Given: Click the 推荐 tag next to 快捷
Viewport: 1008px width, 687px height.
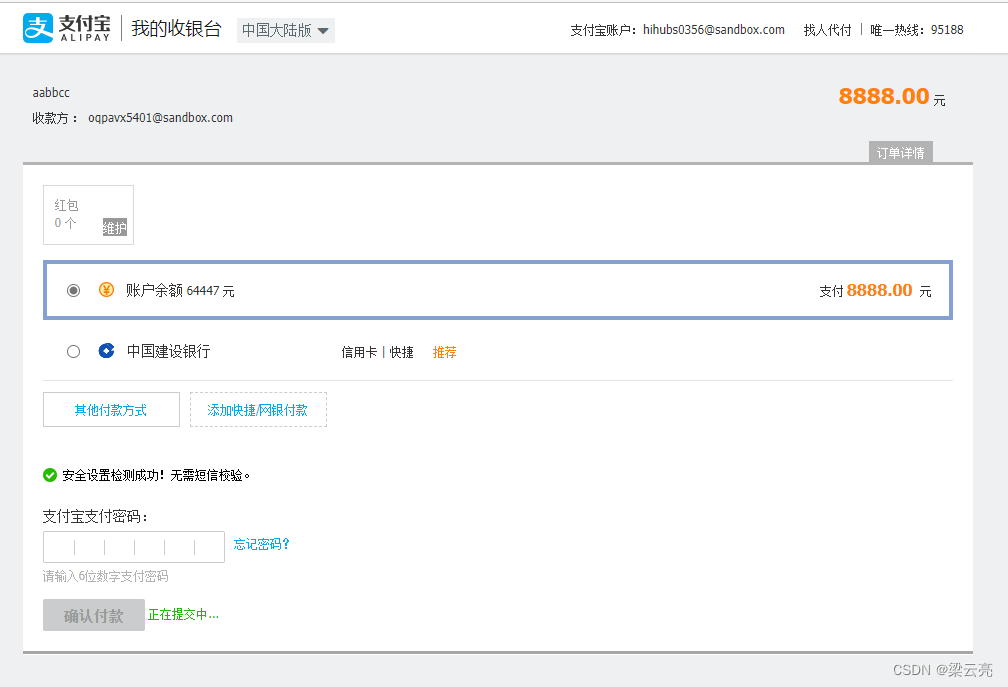Looking at the screenshot, I should [444, 352].
